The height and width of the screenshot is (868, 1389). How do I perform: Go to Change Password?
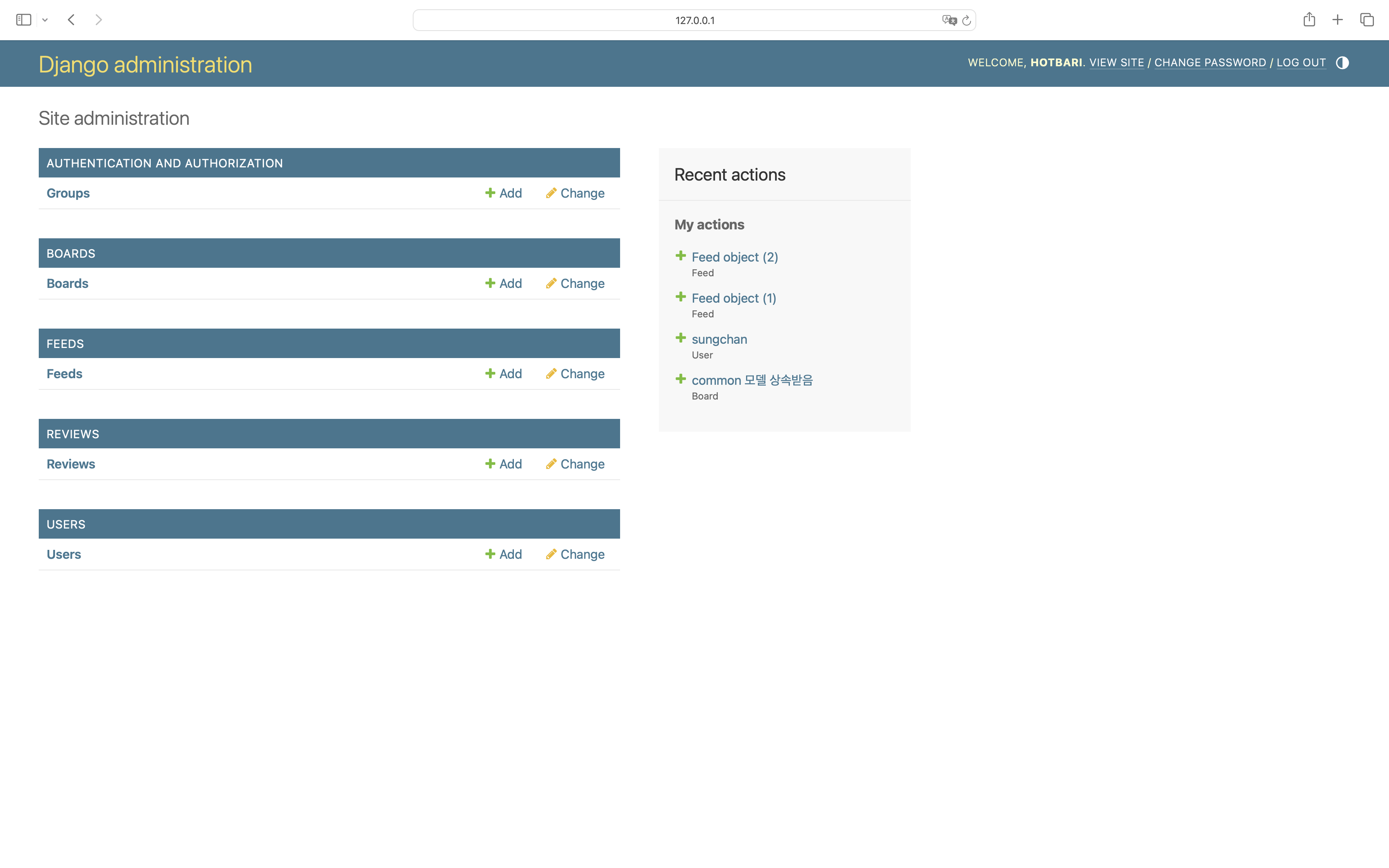click(1210, 62)
